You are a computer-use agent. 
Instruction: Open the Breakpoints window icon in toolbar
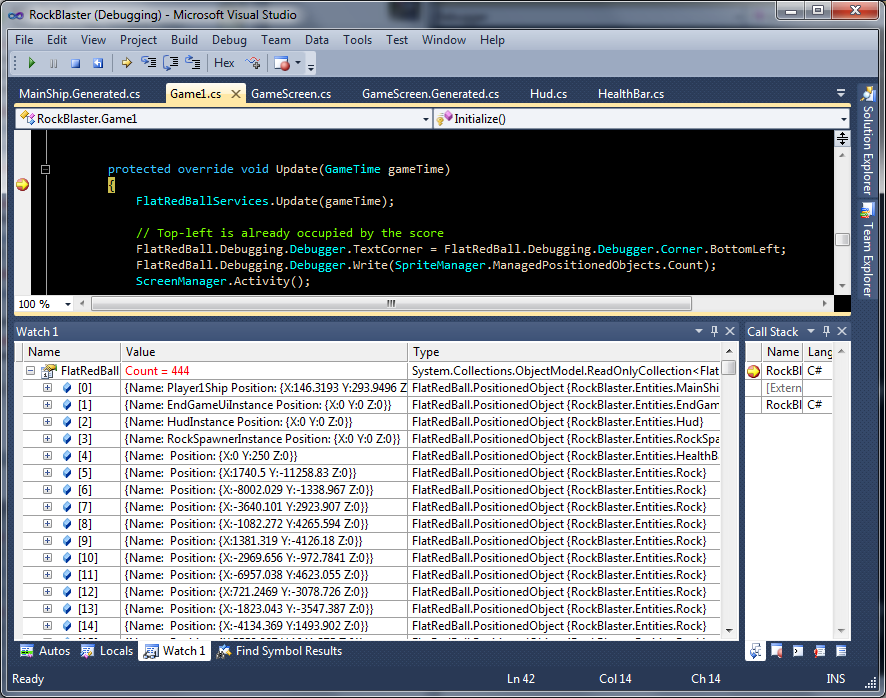(281, 63)
